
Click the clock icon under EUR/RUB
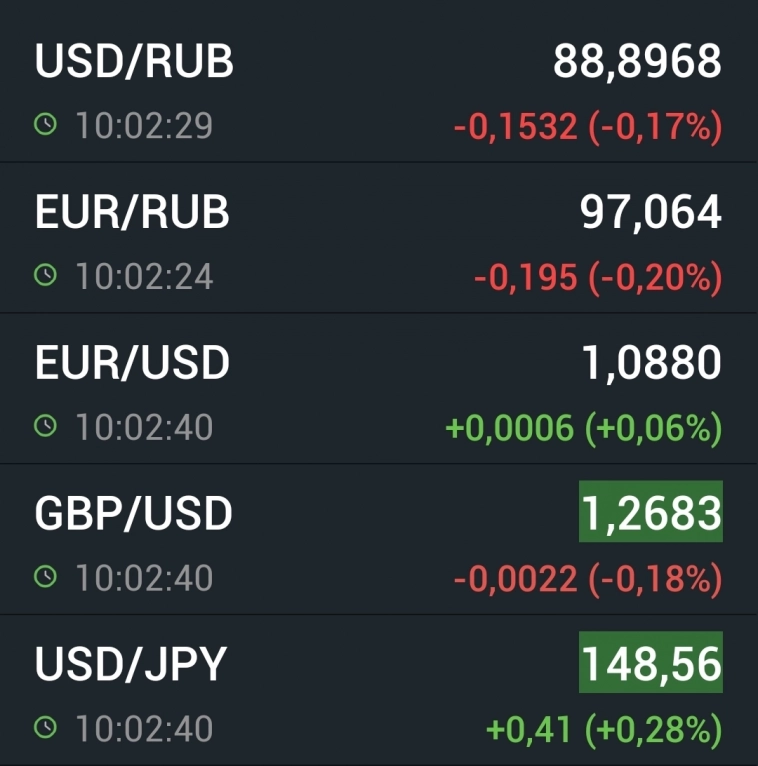pyautogui.click(x=45, y=276)
